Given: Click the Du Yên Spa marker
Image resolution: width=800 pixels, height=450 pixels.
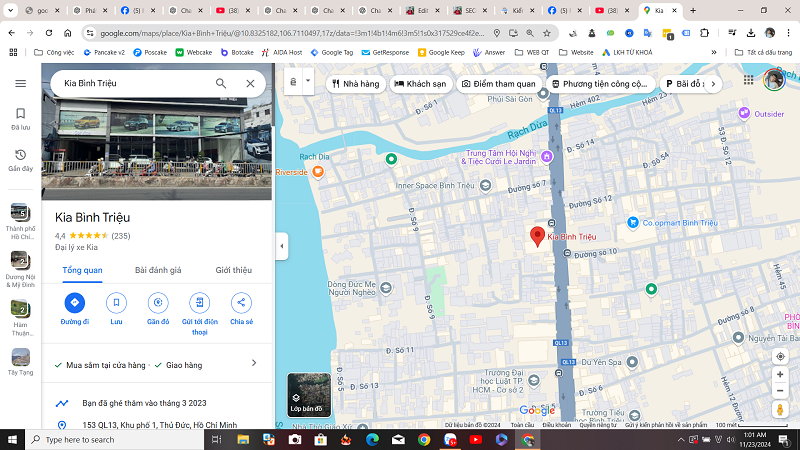Looking at the screenshot, I should pyautogui.click(x=632, y=362).
